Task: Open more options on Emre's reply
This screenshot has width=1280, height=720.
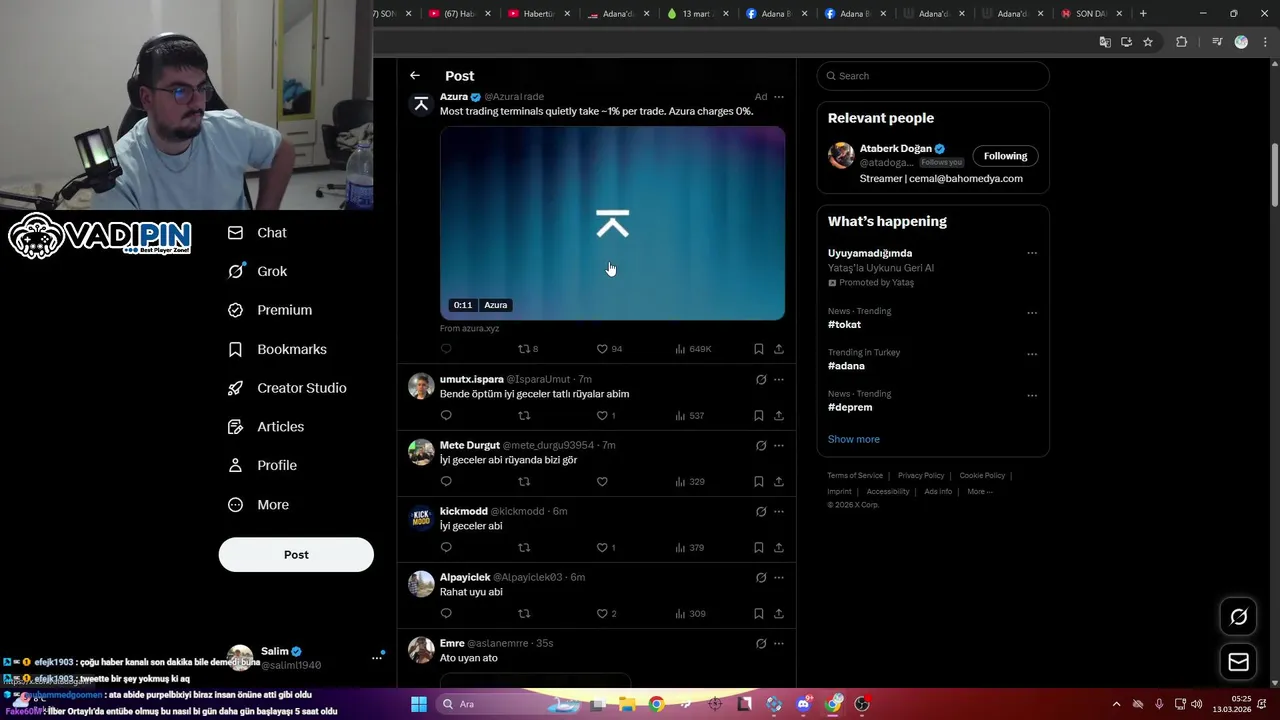Action: coord(779,644)
